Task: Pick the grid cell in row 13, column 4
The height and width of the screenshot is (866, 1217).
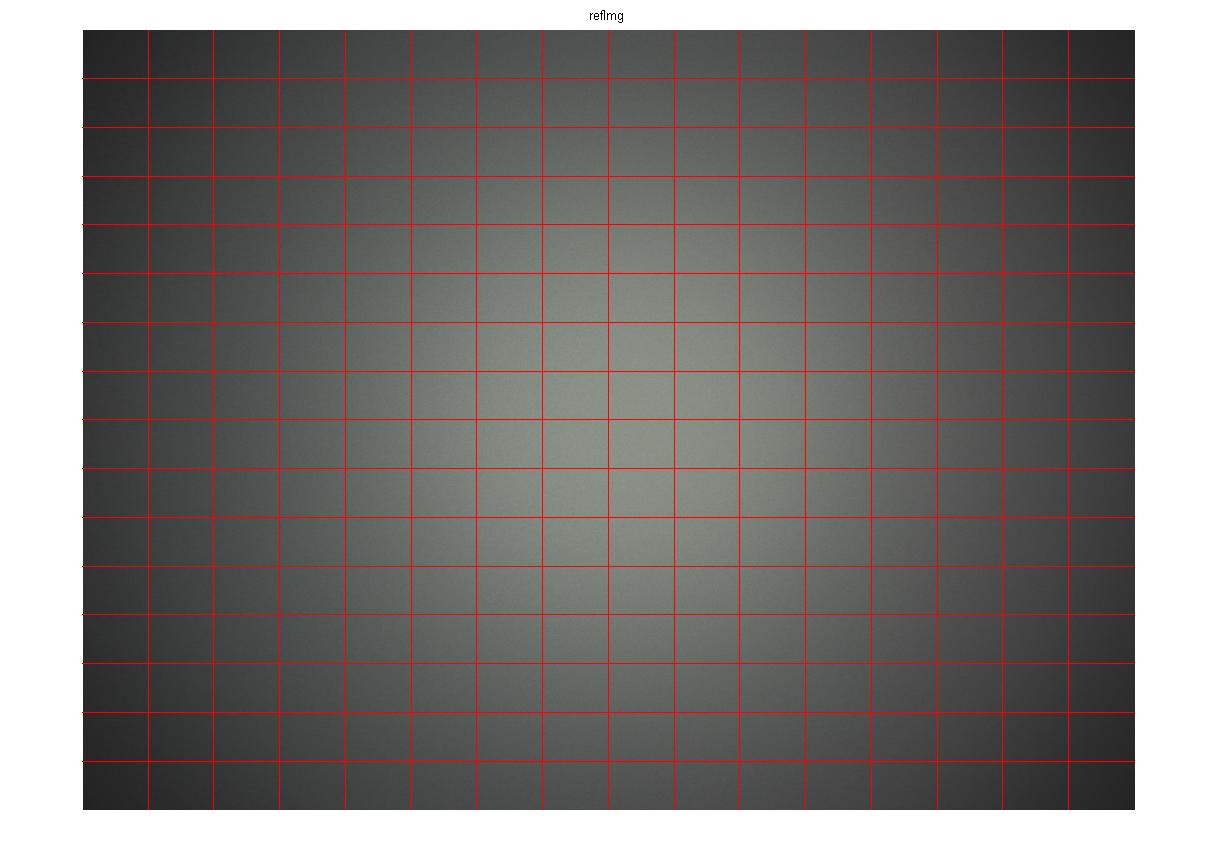Action: pos(312,639)
